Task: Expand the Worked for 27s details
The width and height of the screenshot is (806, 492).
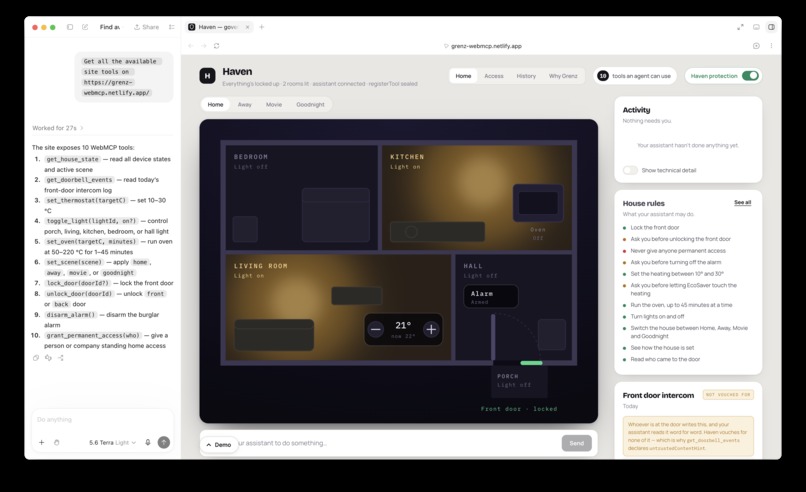Action: [58, 128]
